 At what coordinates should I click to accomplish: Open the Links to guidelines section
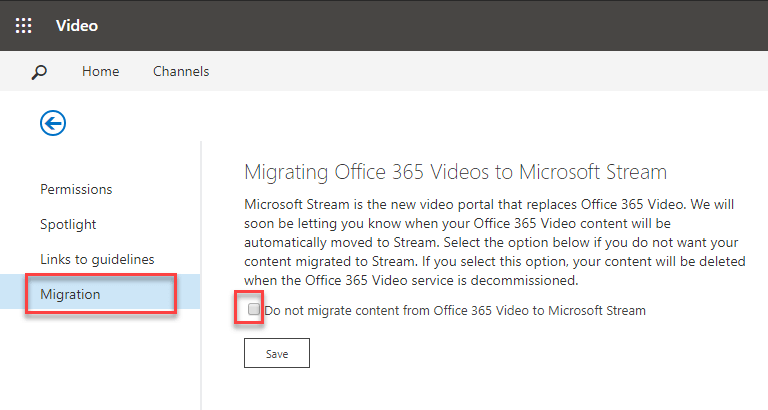pos(97,259)
